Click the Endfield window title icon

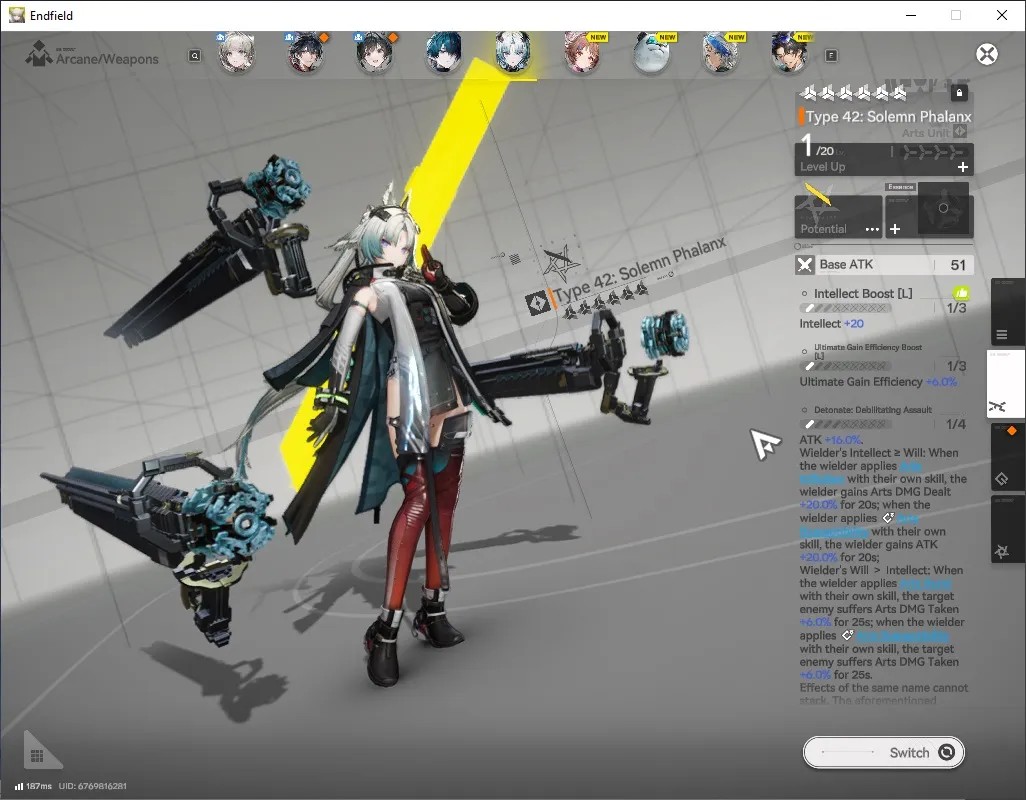[16, 15]
